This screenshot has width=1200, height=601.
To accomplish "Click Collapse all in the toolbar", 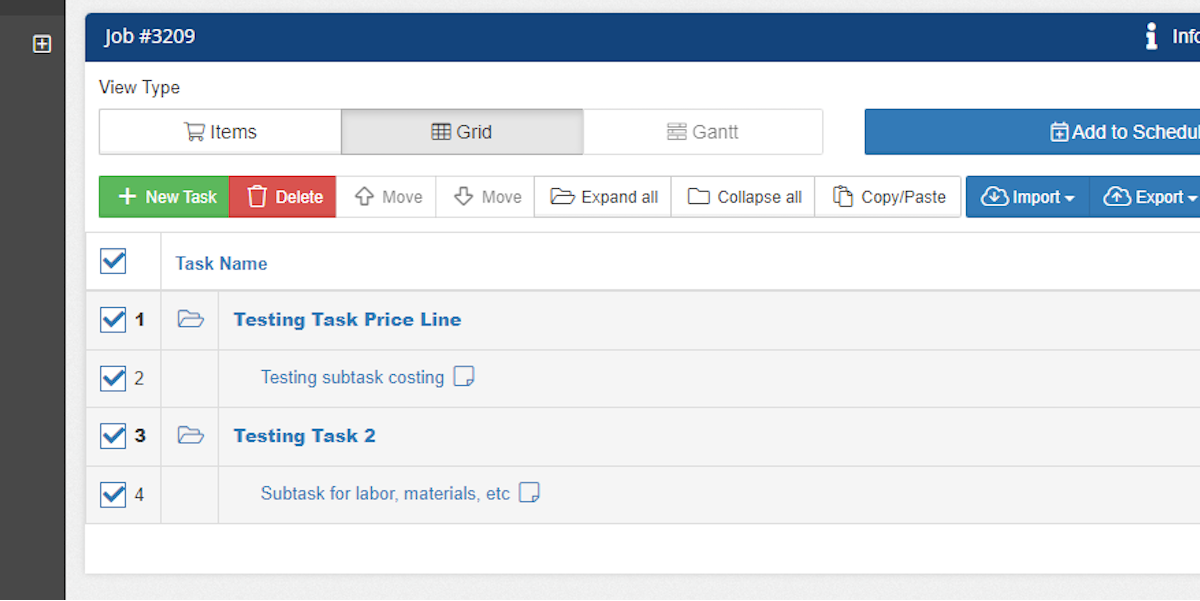I will 743,196.
